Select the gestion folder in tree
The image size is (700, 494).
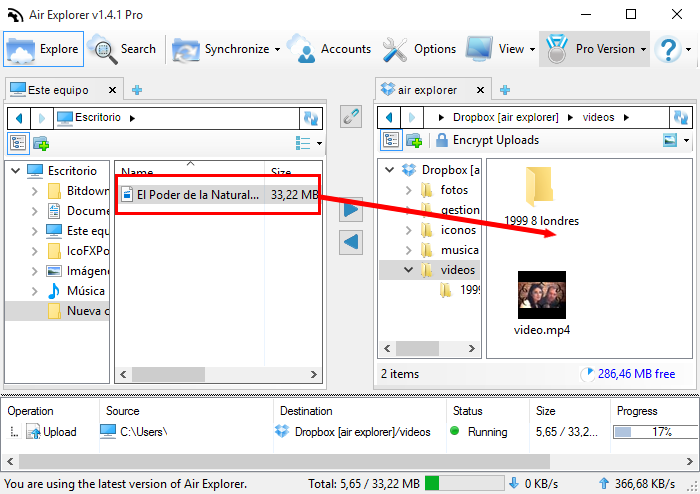pos(449,210)
